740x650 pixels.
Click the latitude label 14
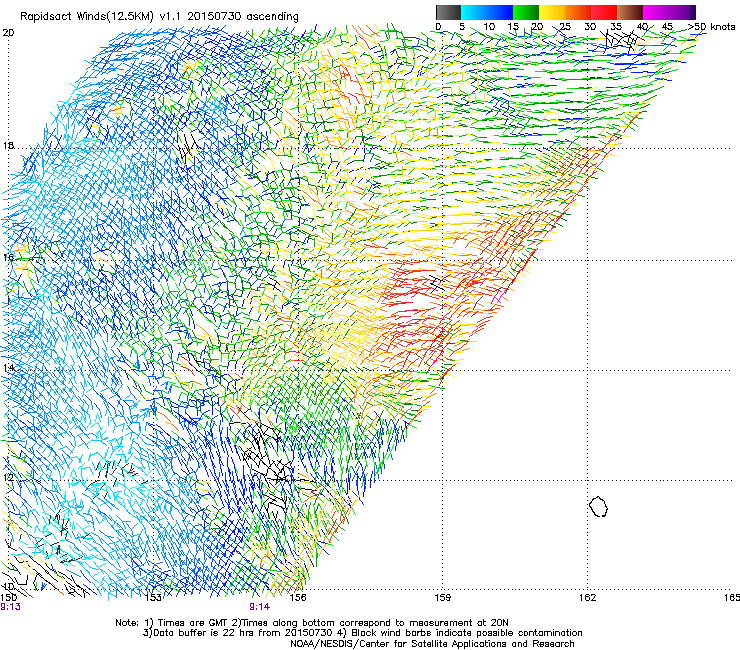tap(8, 367)
